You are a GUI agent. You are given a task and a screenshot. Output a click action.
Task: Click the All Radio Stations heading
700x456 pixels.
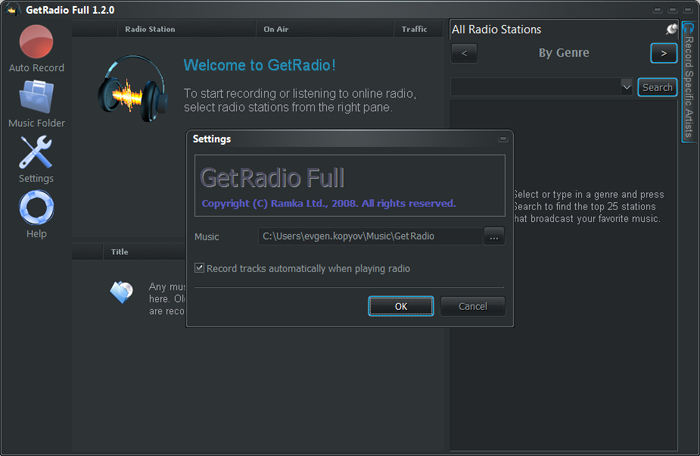pos(496,29)
